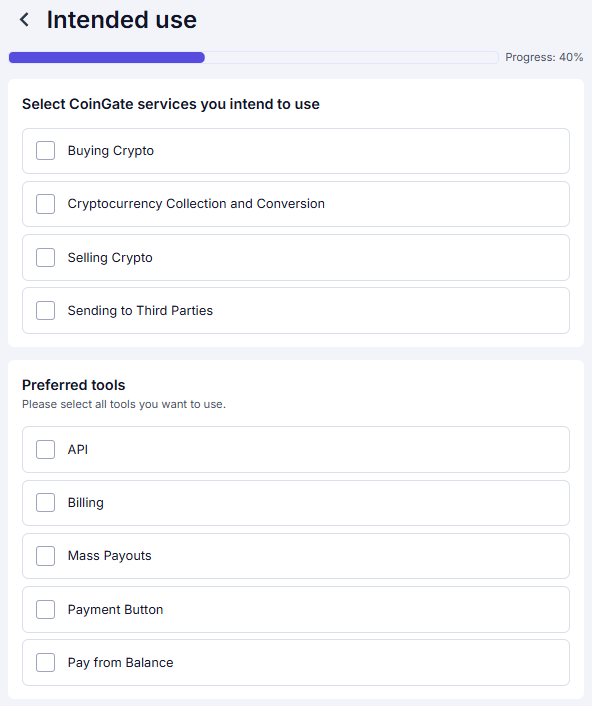592x706 pixels.
Task: Click the Payment Button label text
Action: pos(115,610)
